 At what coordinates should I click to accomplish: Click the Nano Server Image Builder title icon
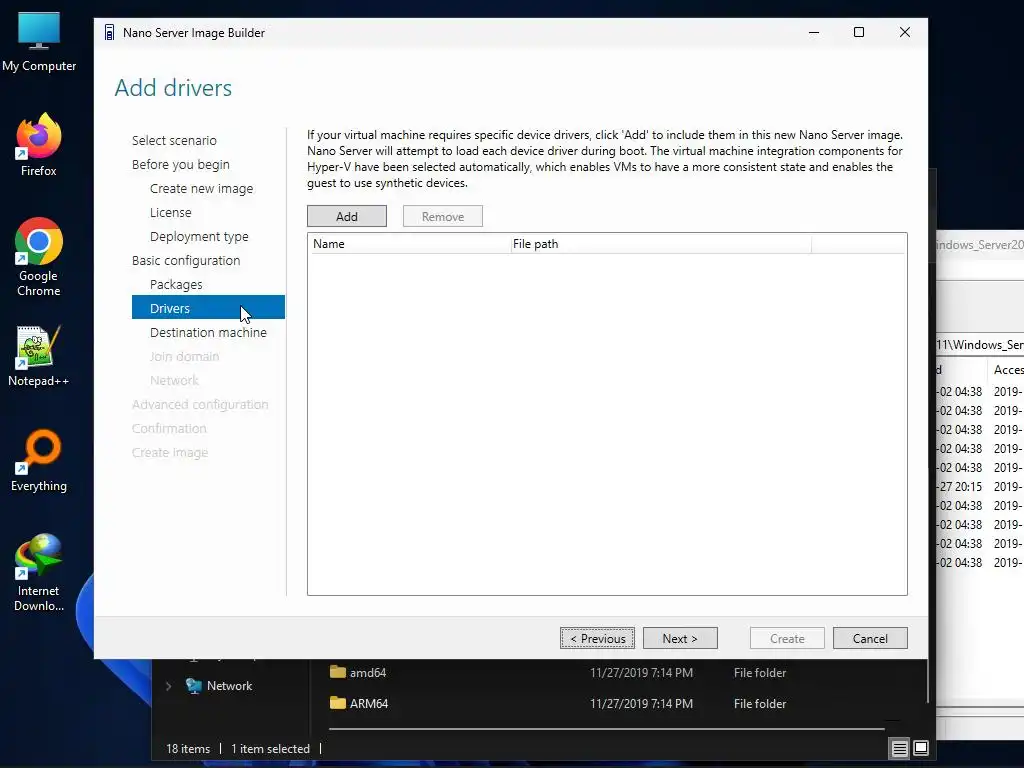pyautogui.click(x=109, y=33)
